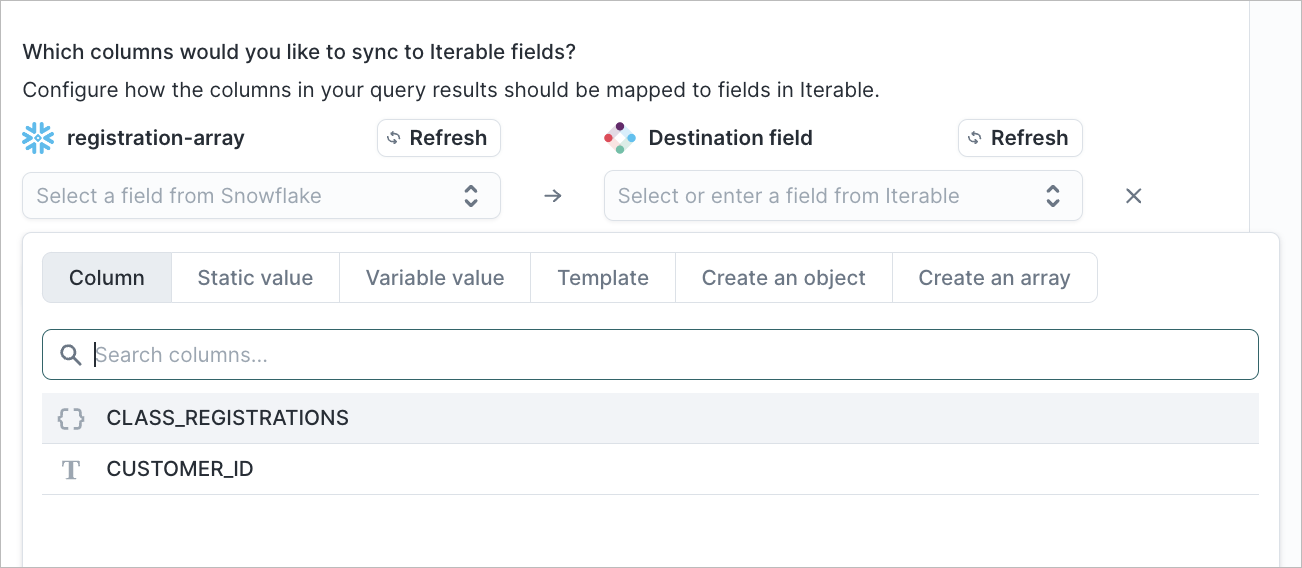Open the Iterable field select dropdown

coord(843,196)
